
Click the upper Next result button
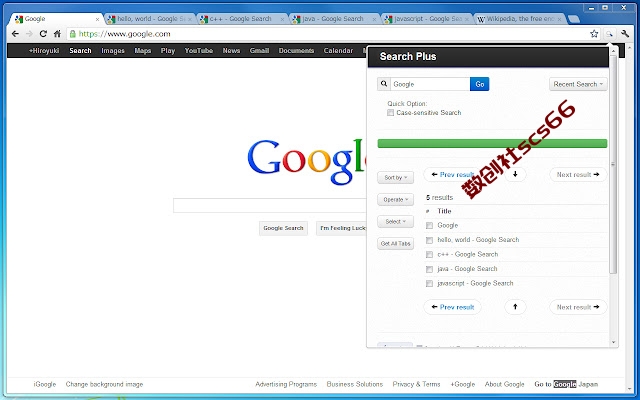pyautogui.click(x=578, y=174)
